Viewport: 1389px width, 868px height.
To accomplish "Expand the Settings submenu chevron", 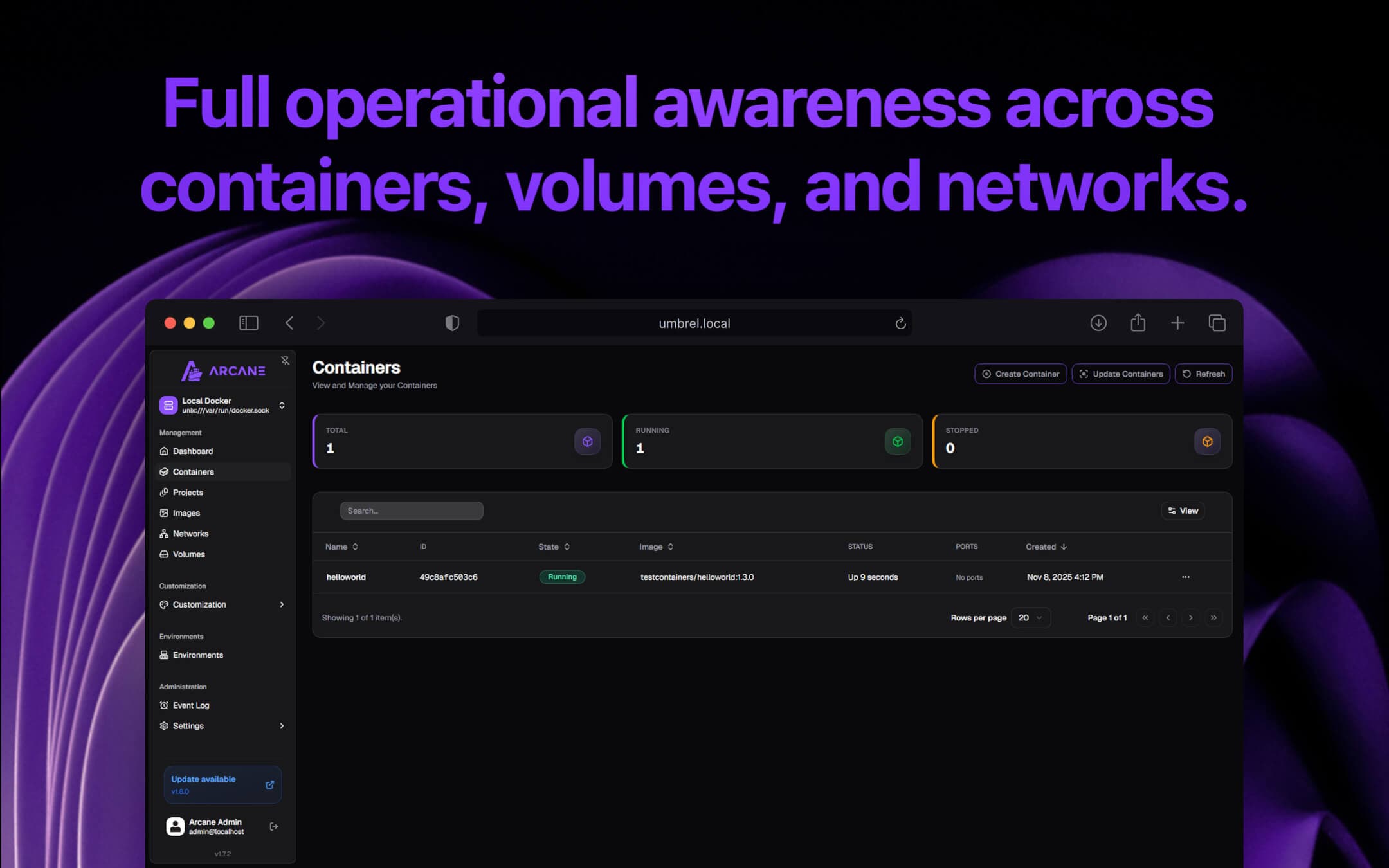I will [x=282, y=726].
